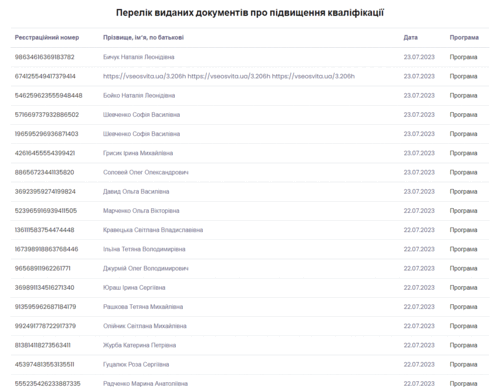
Task: Click the page heading Перелік виданих документів
Action: point(250,13)
